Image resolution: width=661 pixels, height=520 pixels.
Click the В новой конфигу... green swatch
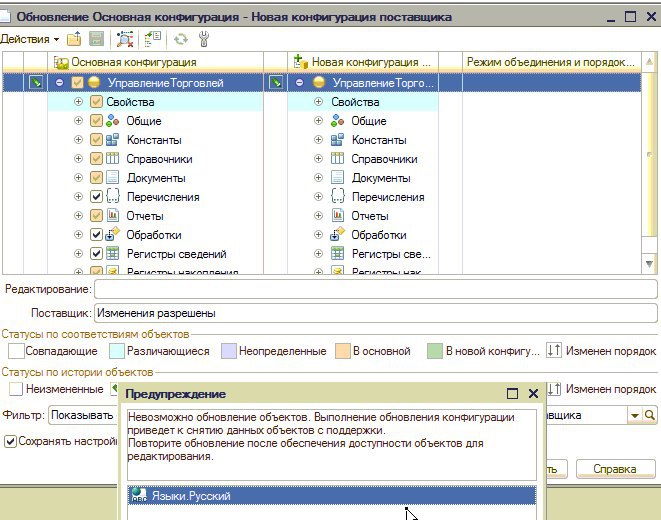click(x=435, y=351)
